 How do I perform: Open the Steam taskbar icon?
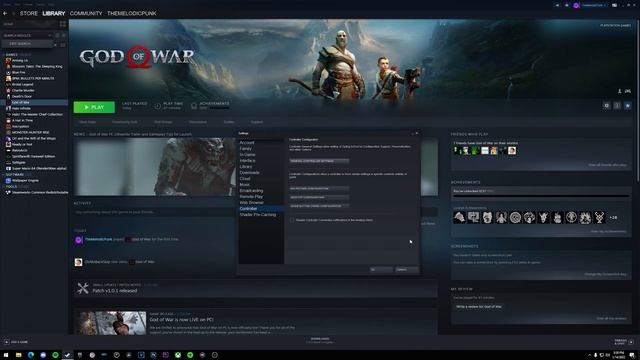(x=67, y=355)
